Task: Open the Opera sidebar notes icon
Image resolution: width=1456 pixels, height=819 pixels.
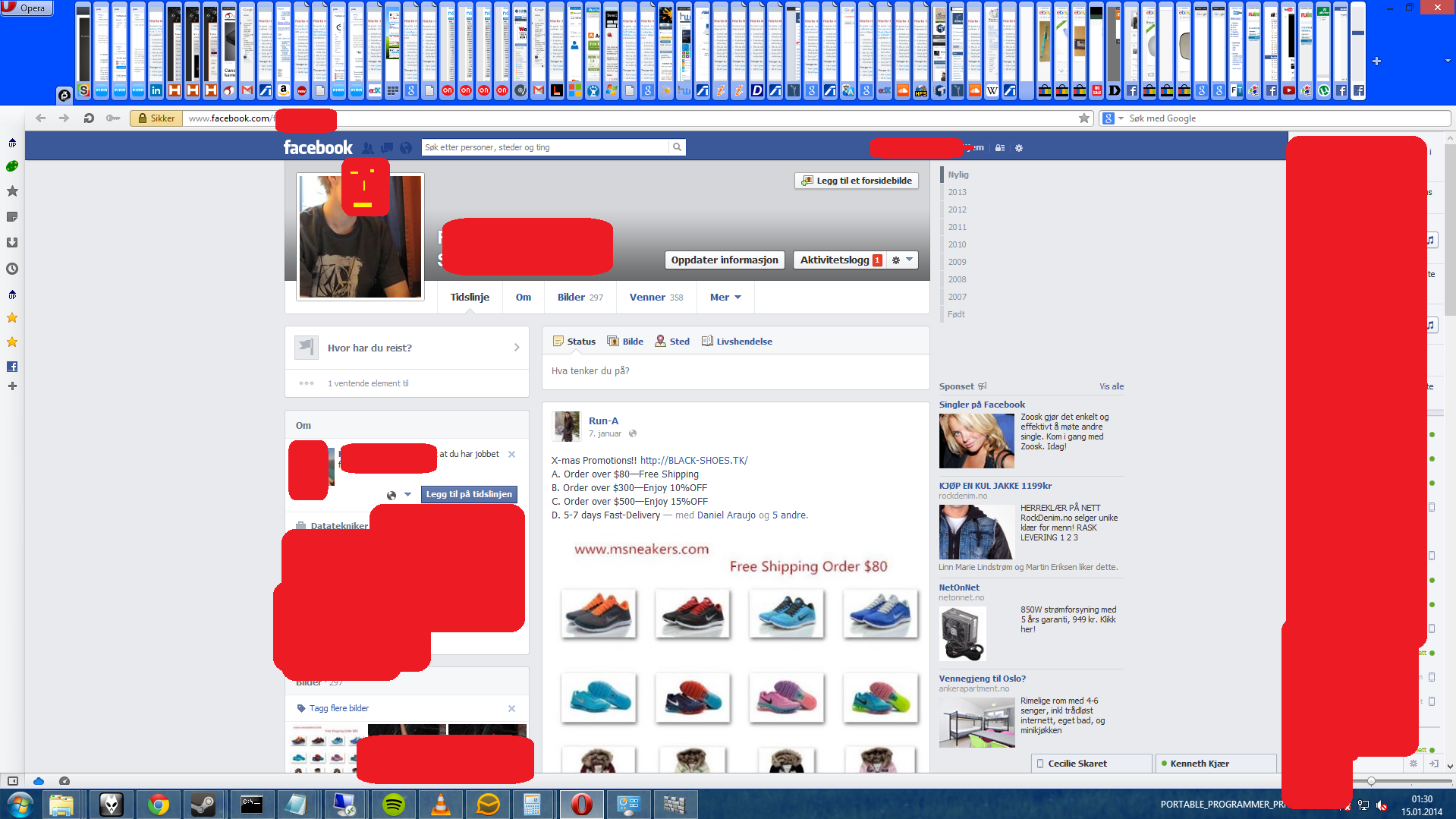Action: click(12, 217)
